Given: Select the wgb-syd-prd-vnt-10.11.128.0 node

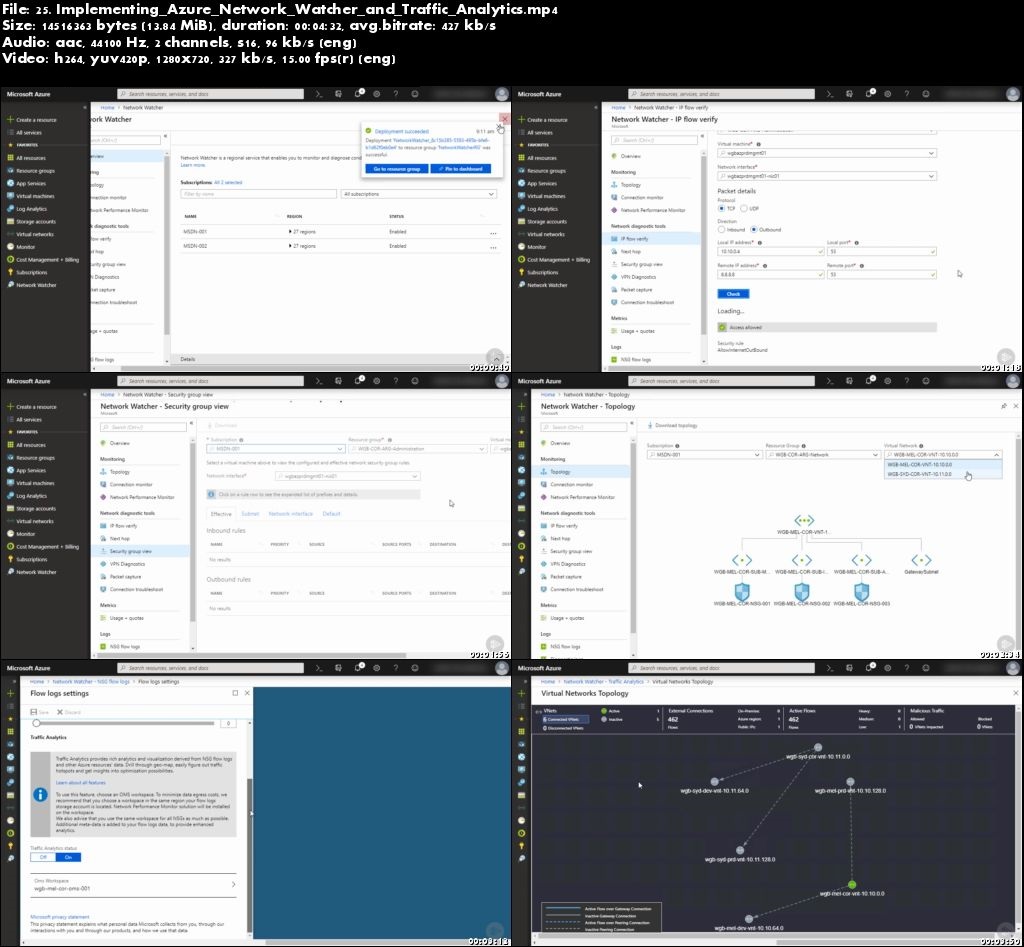Looking at the screenshot, I should (x=740, y=850).
